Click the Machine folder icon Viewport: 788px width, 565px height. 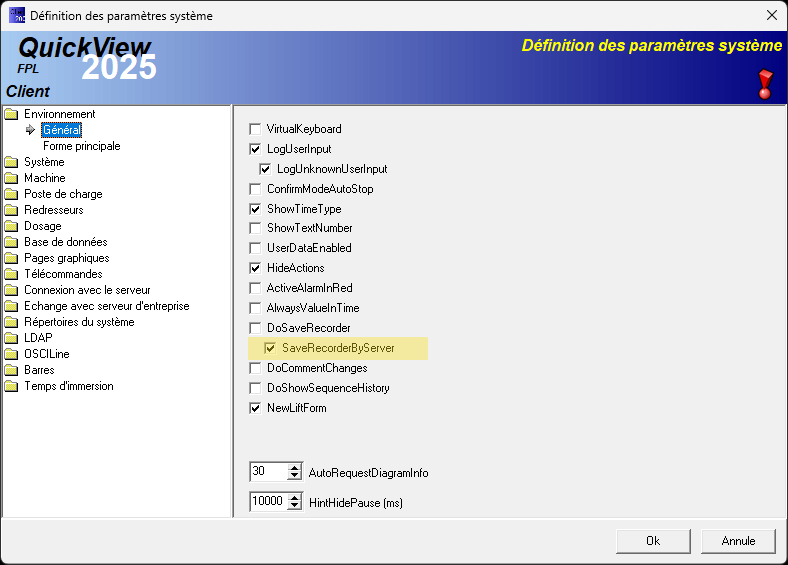tap(11, 178)
